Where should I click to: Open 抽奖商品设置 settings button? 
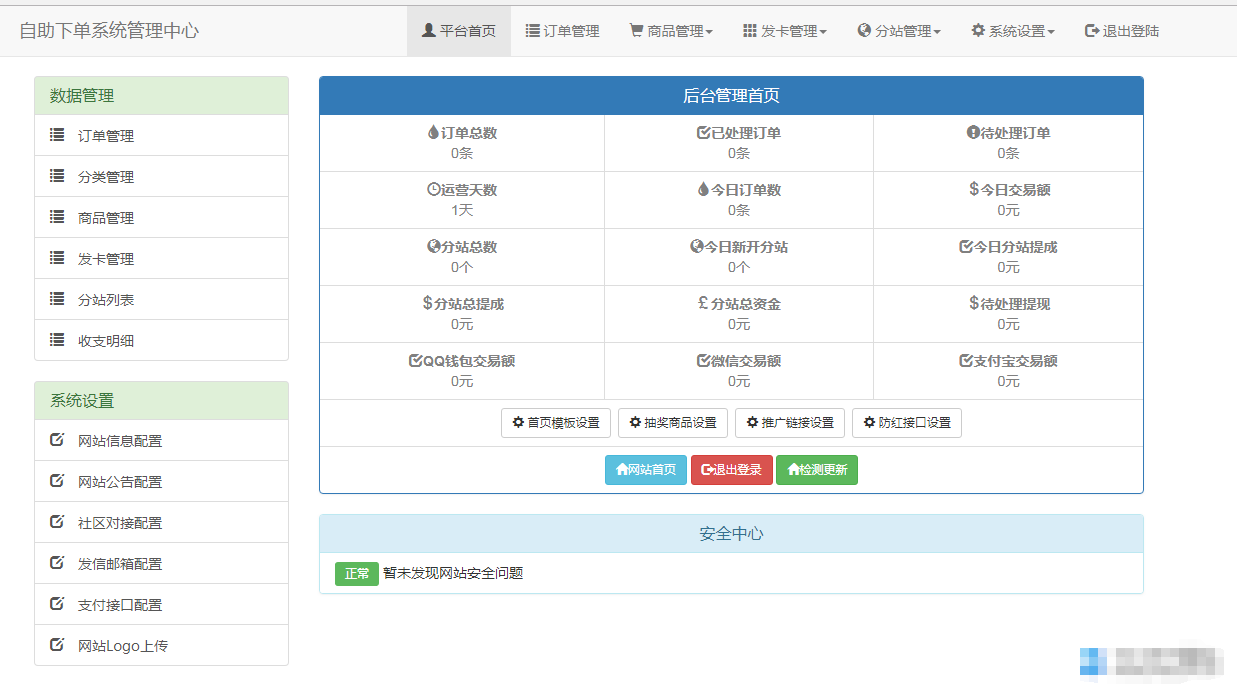click(x=672, y=423)
